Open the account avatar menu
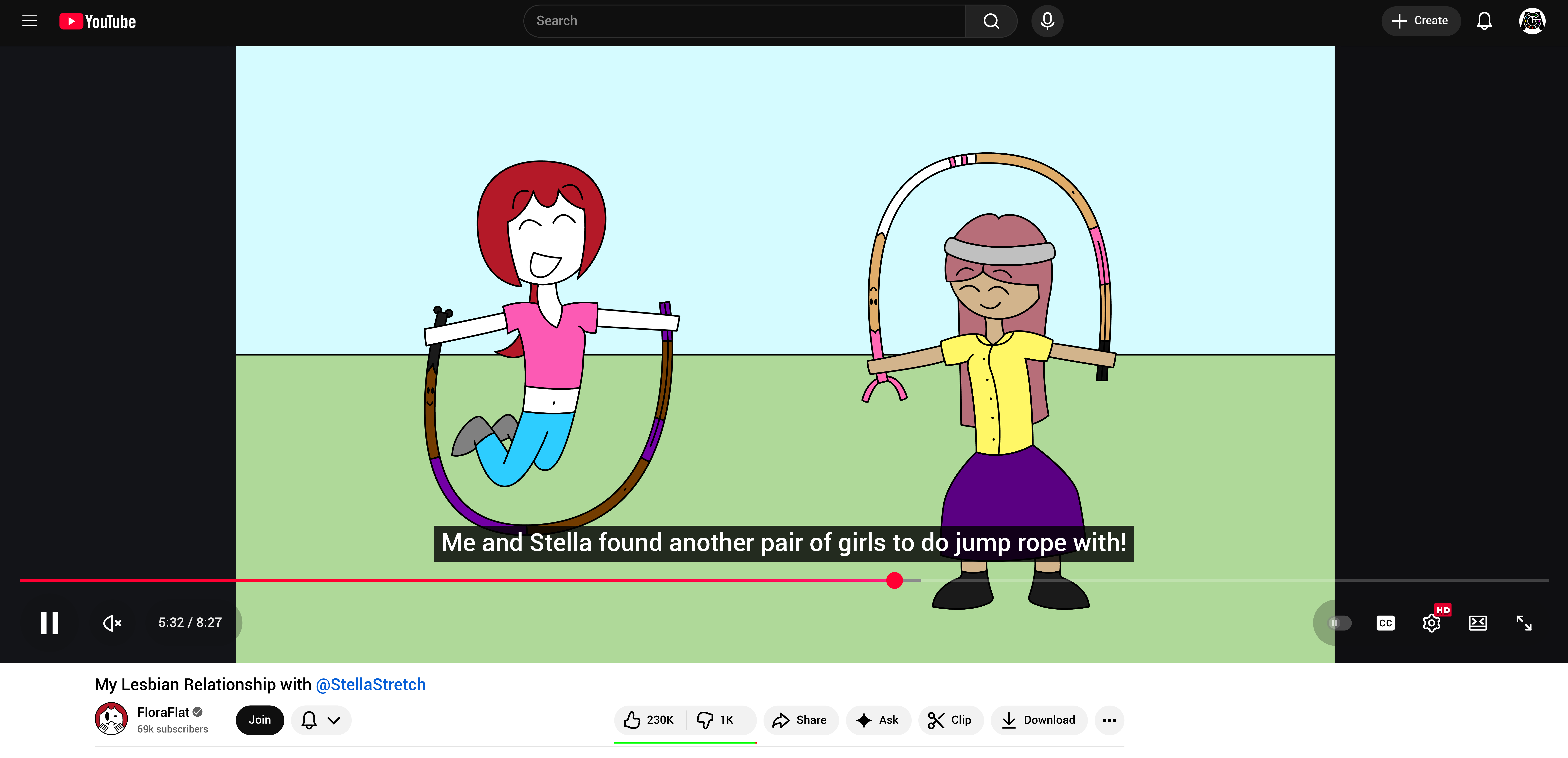The image size is (1568, 758). point(1532,21)
